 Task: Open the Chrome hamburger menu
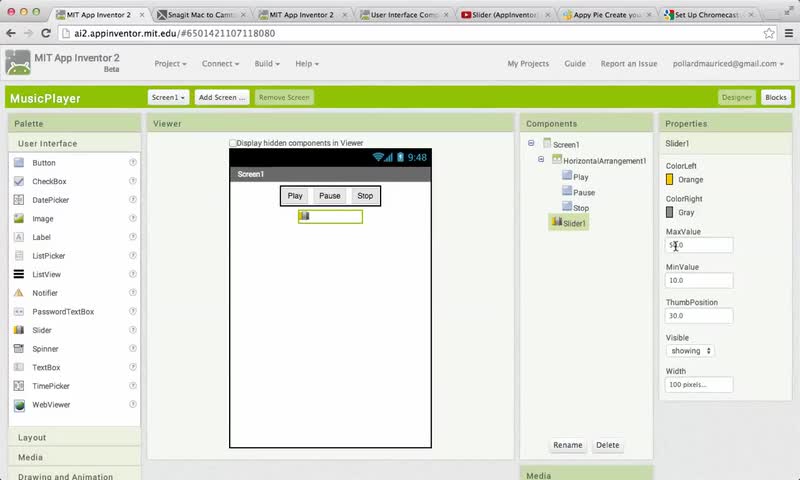[789, 33]
